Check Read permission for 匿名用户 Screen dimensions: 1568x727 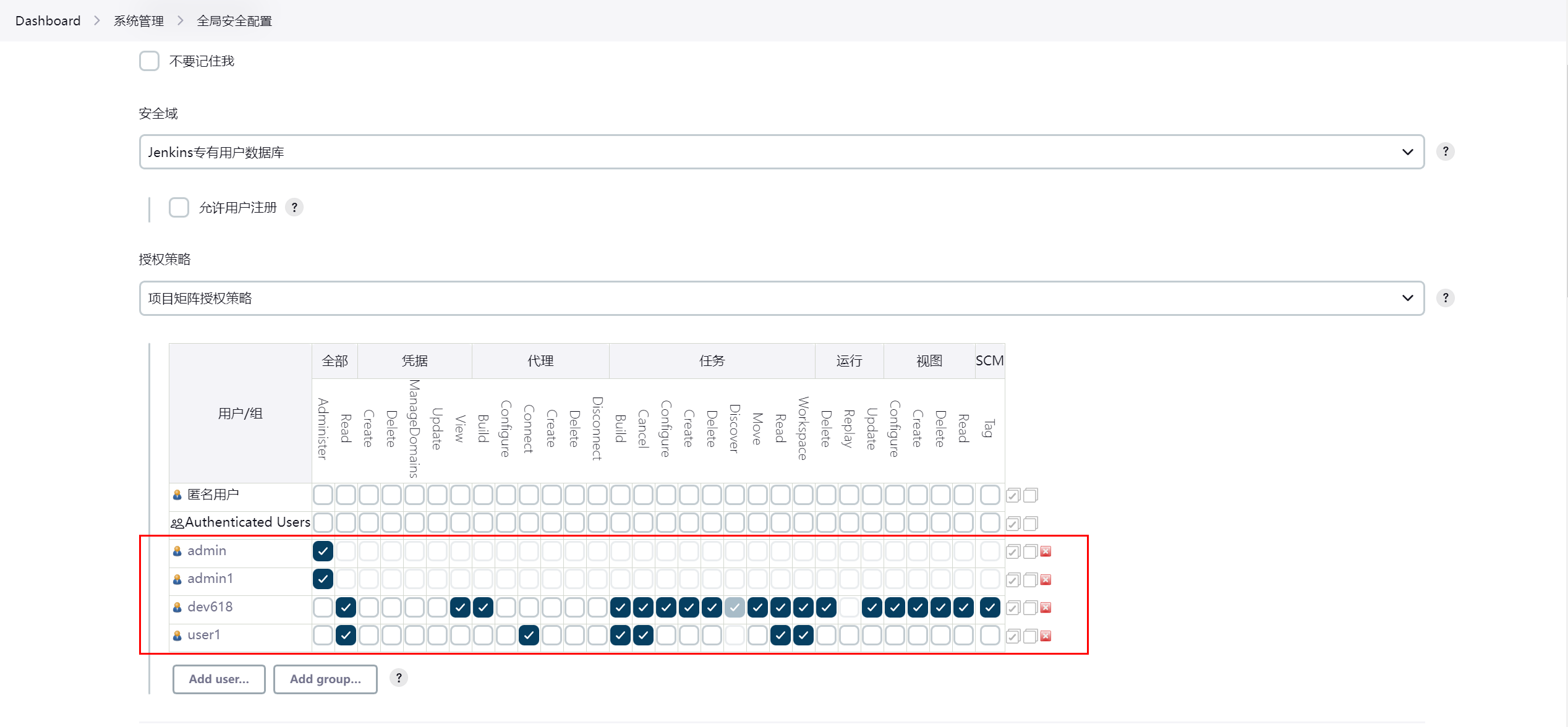[346, 495]
